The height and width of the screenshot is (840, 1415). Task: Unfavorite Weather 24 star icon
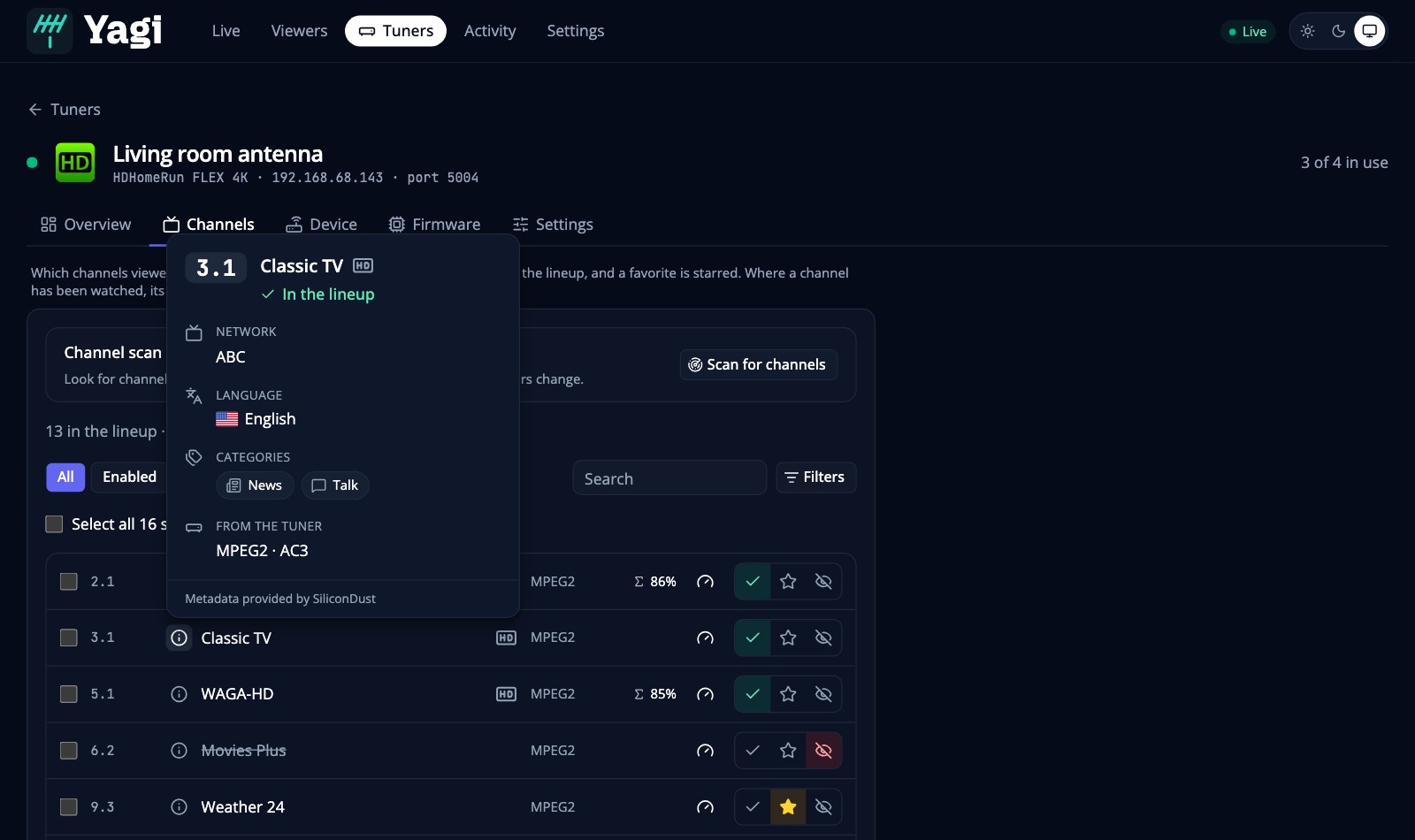tap(788, 807)
